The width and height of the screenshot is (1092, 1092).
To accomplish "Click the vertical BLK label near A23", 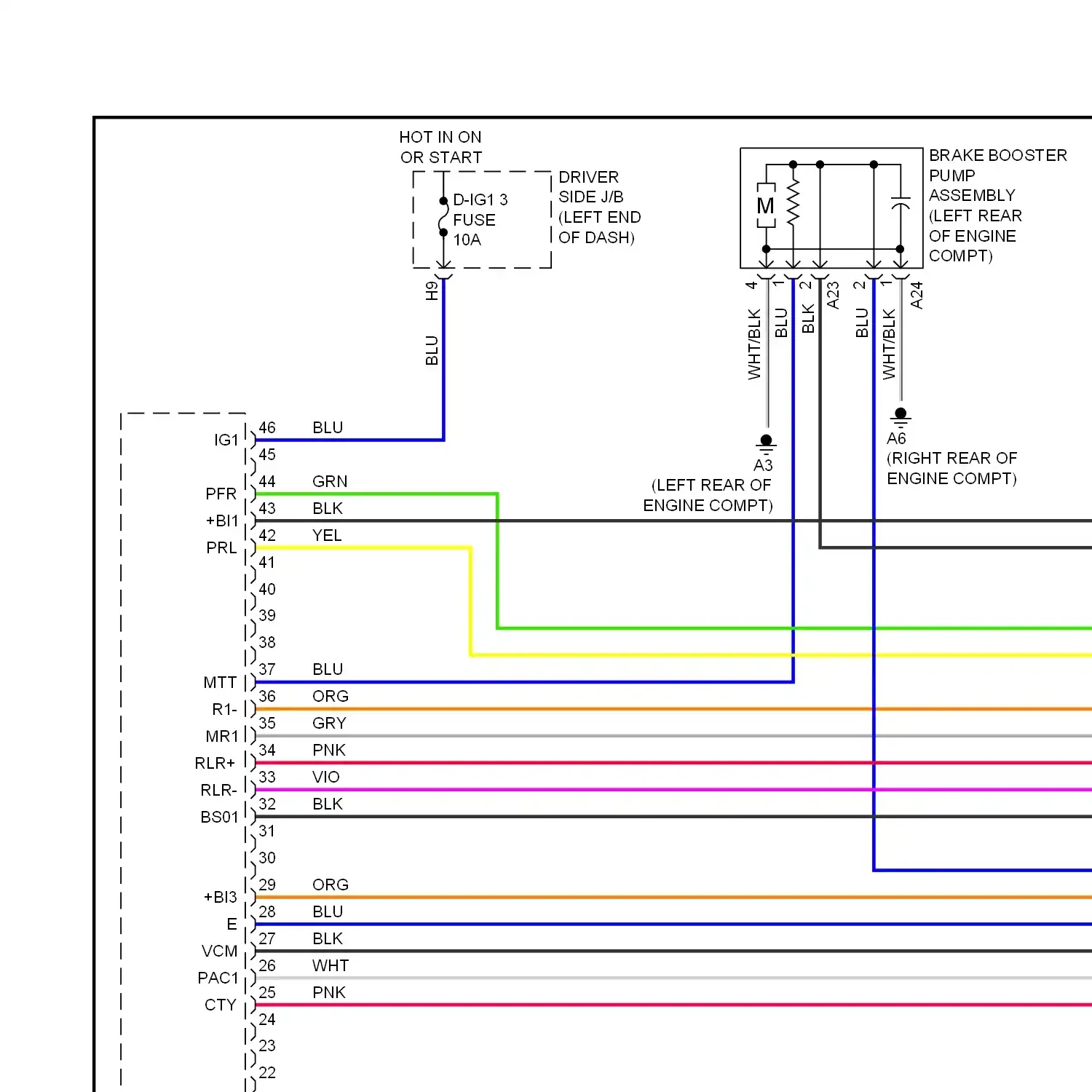I will point(807,319).
